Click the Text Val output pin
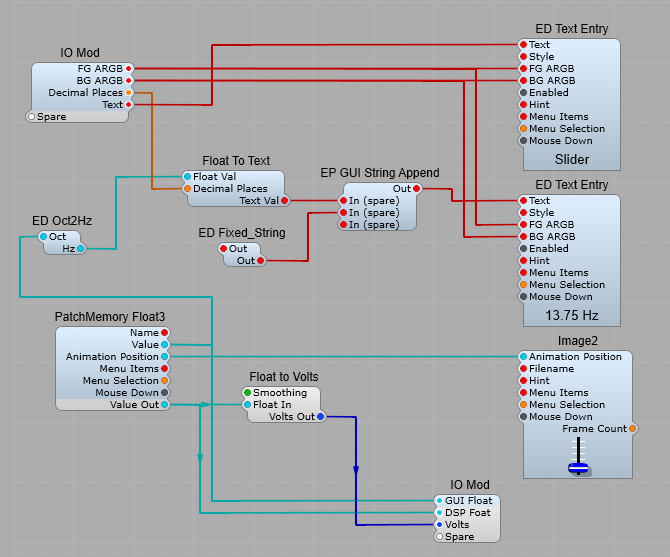The width and height of the screenshot is (670, 557). [x=284, y=201]
